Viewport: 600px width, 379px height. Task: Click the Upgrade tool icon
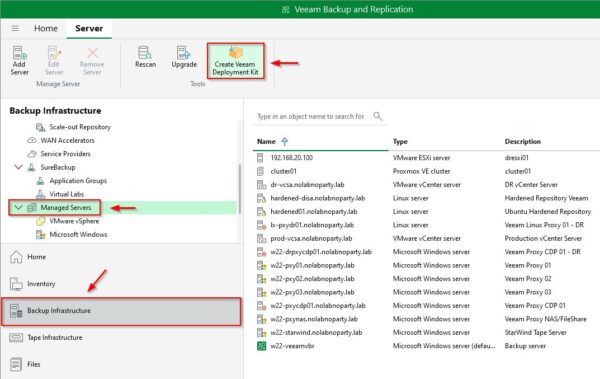pyautogui.click(x=184, y=57)
